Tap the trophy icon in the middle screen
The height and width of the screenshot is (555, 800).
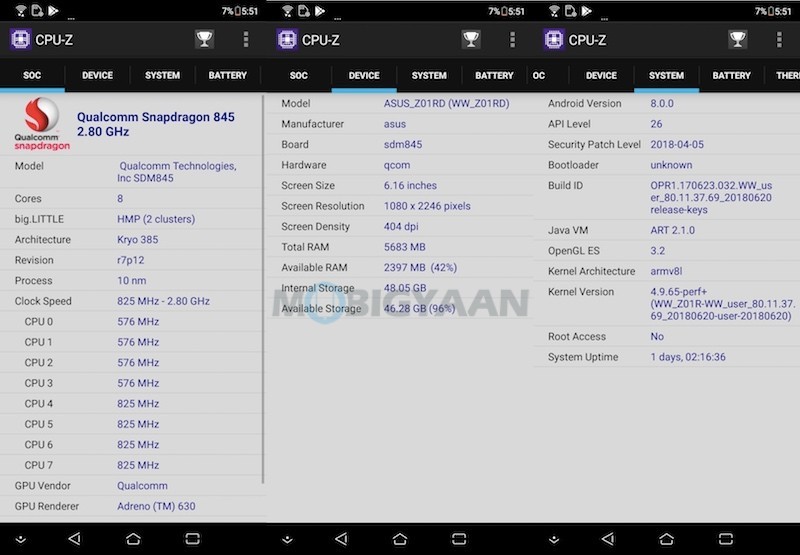471,39
